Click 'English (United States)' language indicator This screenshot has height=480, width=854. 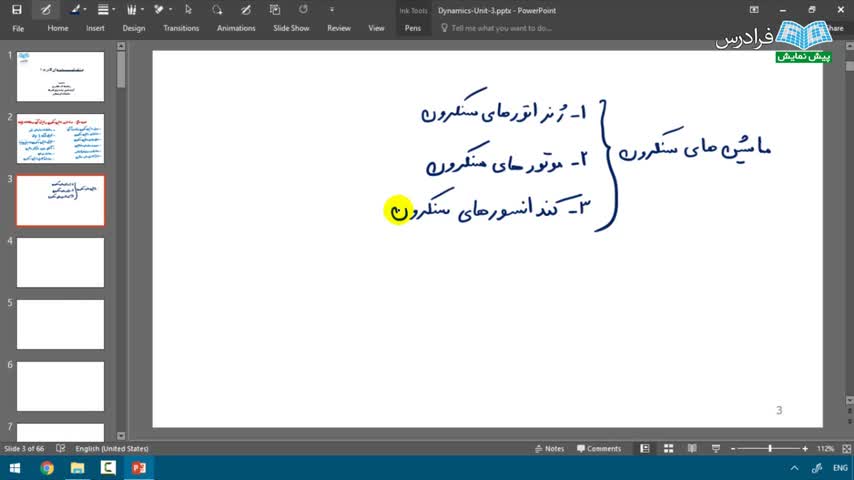[x=112, y=448]
